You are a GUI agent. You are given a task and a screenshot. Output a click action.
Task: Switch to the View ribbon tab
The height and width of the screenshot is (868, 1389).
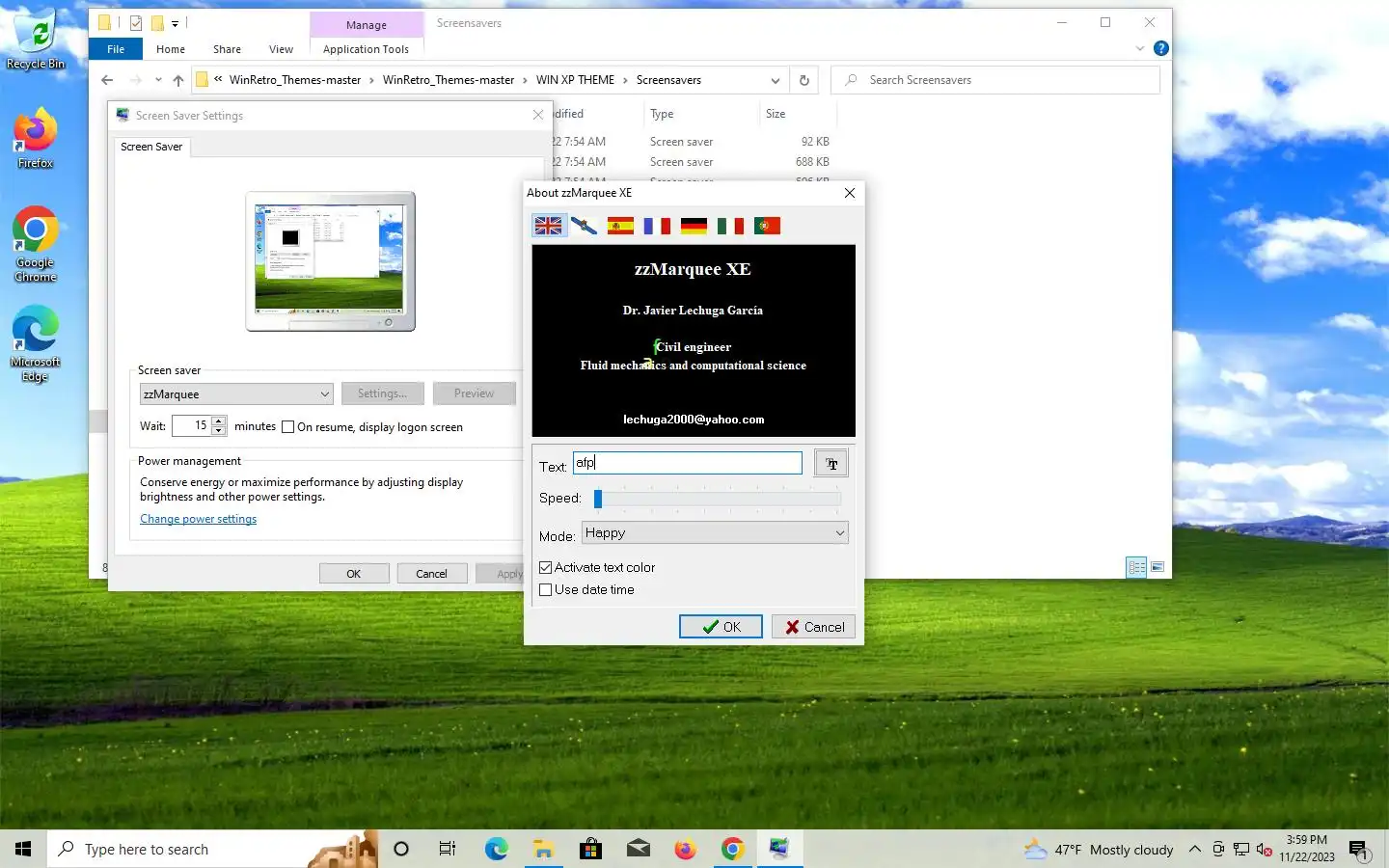281,49
